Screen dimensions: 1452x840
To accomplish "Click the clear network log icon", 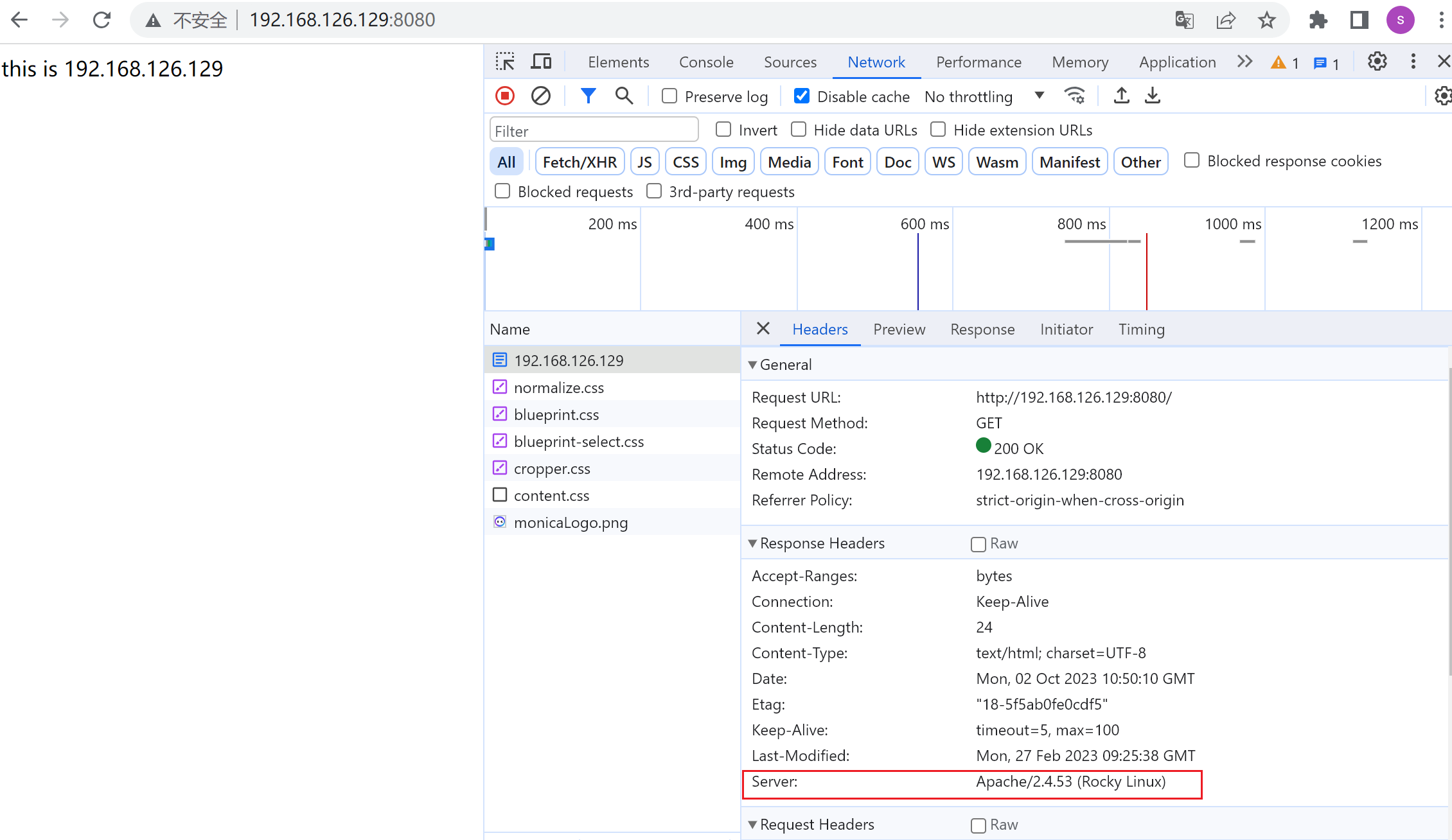I will pyautogui.click(x=540, y=96).
